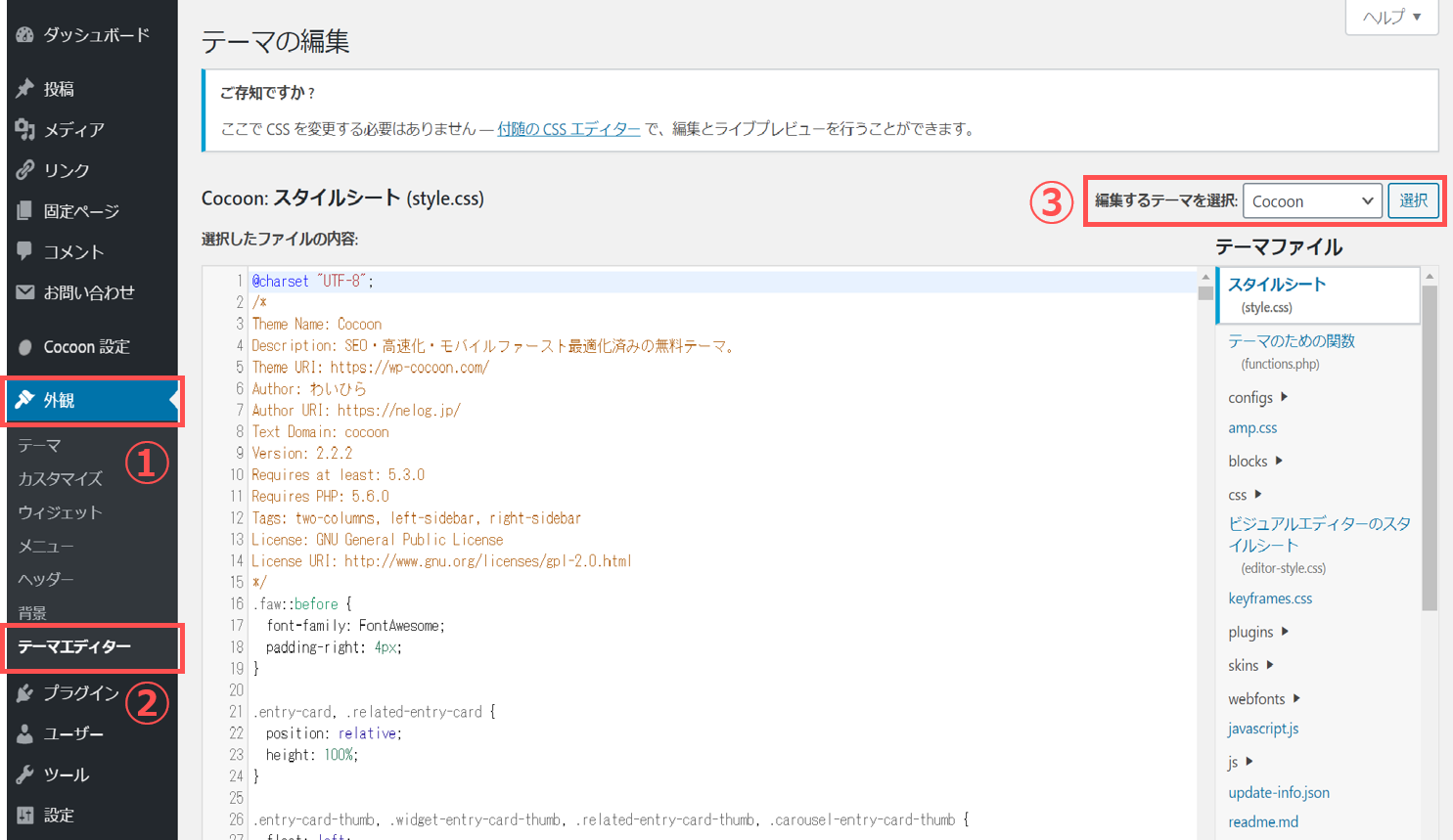Open テーマ submenu under 外観
Screen dimensions: 1453x840
(40, 445)
